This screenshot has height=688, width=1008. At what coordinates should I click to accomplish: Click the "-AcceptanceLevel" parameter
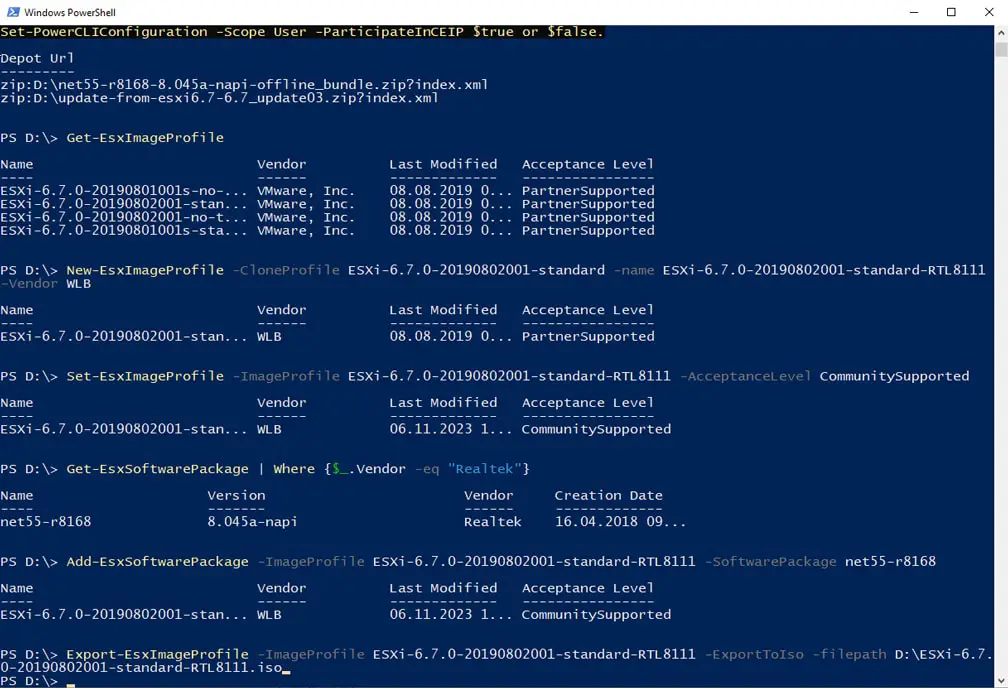(x=745, y=376)
